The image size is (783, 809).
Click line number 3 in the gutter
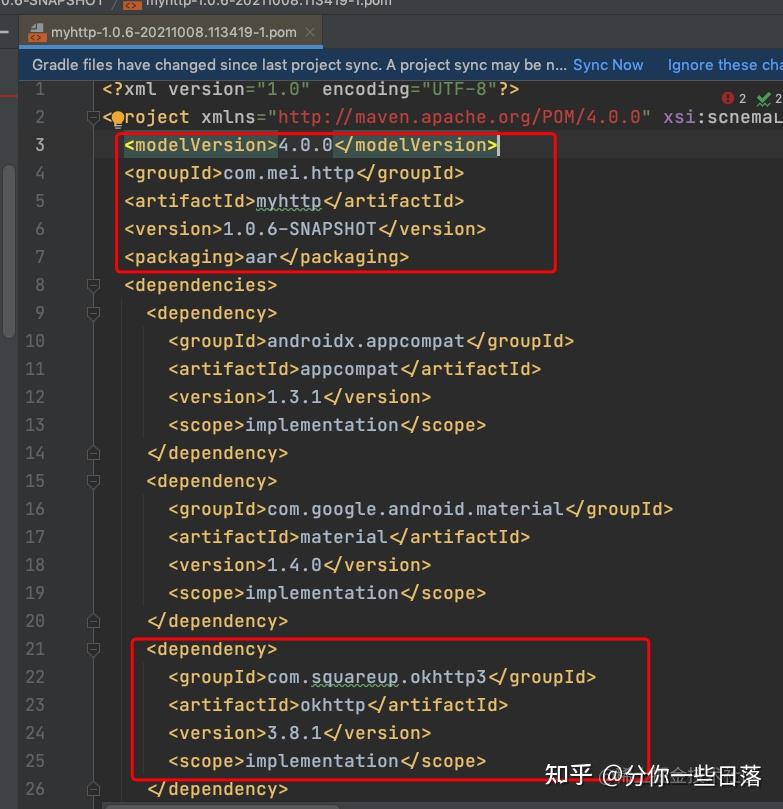(x=40, y=145)
